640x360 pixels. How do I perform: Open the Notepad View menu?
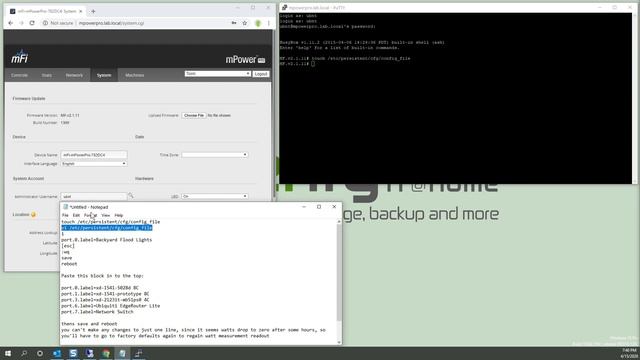tap(105, 215)
